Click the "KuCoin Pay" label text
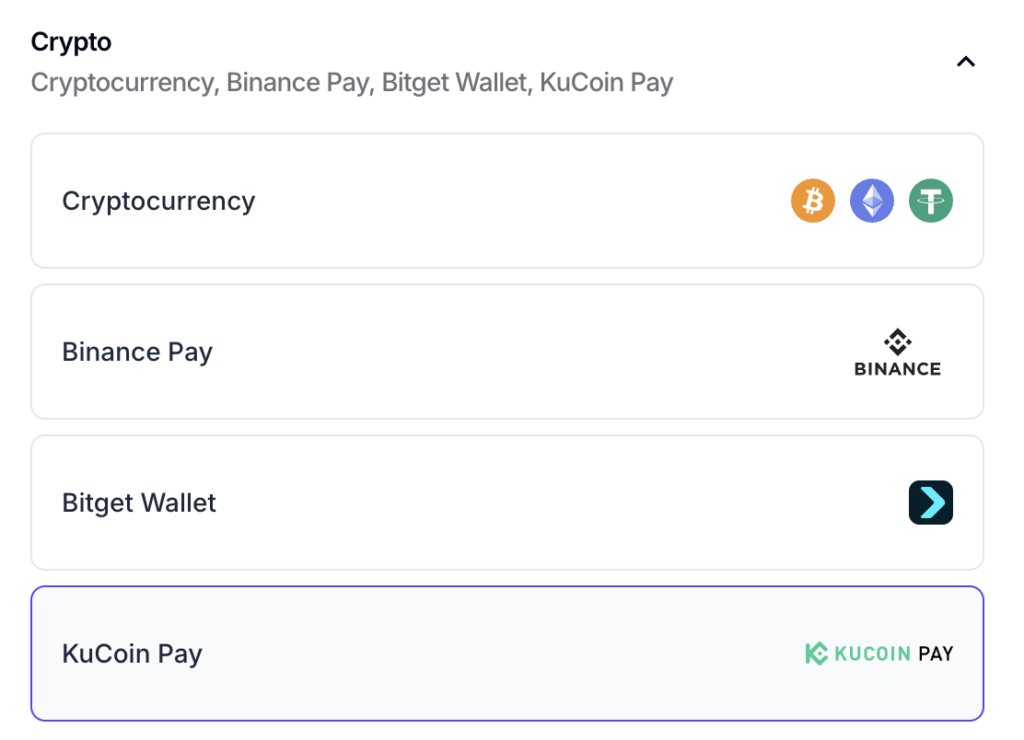The width and height of the screenshot is (1024, 740). pyautogui.click(x=132, y=654)
